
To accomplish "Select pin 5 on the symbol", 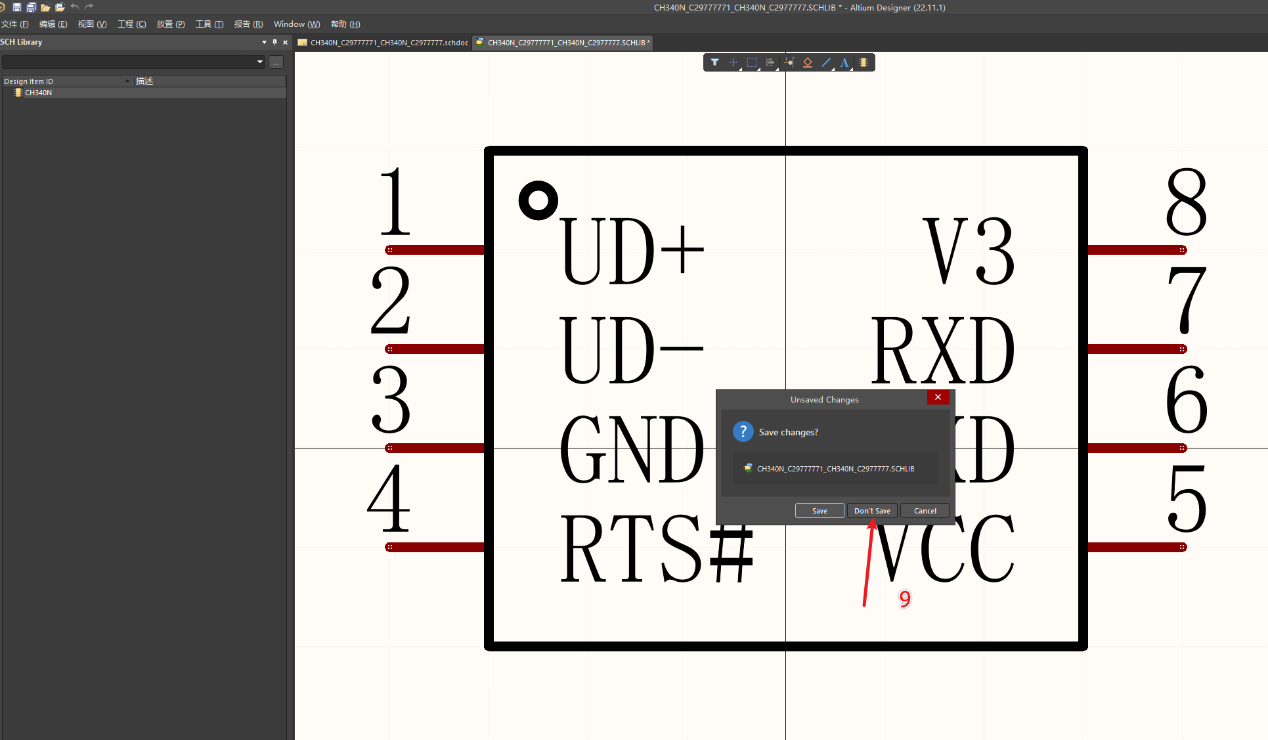I will click(1137, 547).
